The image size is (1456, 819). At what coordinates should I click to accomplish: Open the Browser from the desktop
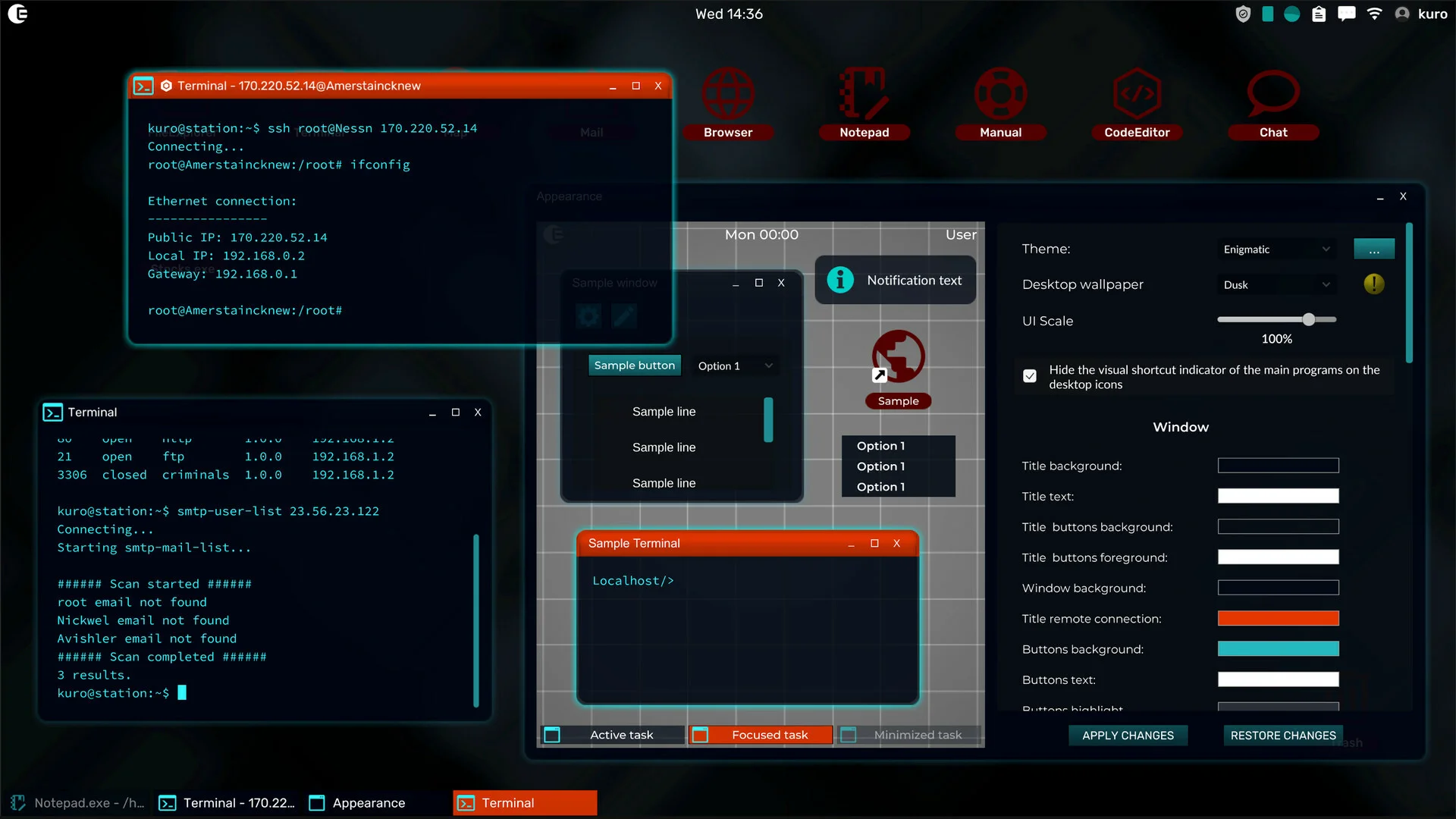tap(727, 96)
